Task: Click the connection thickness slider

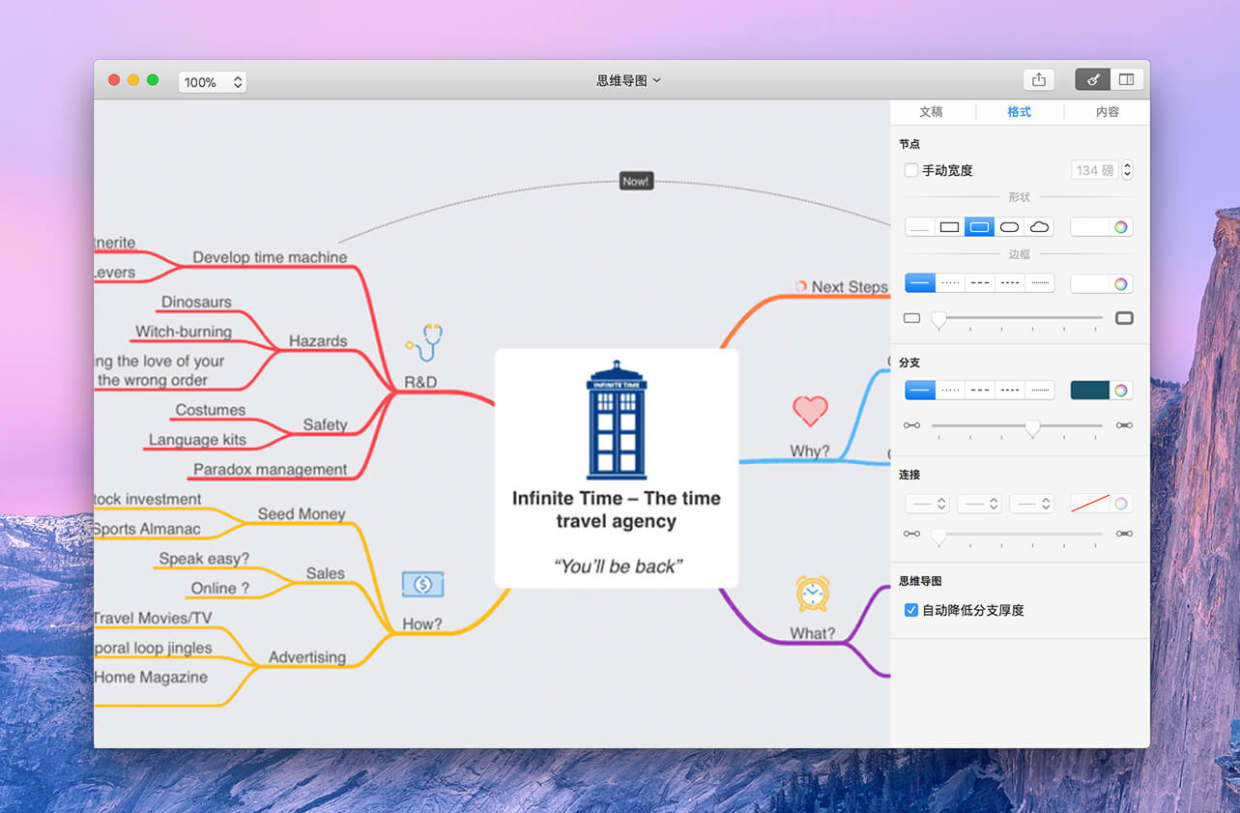Action: point(1017,534)
